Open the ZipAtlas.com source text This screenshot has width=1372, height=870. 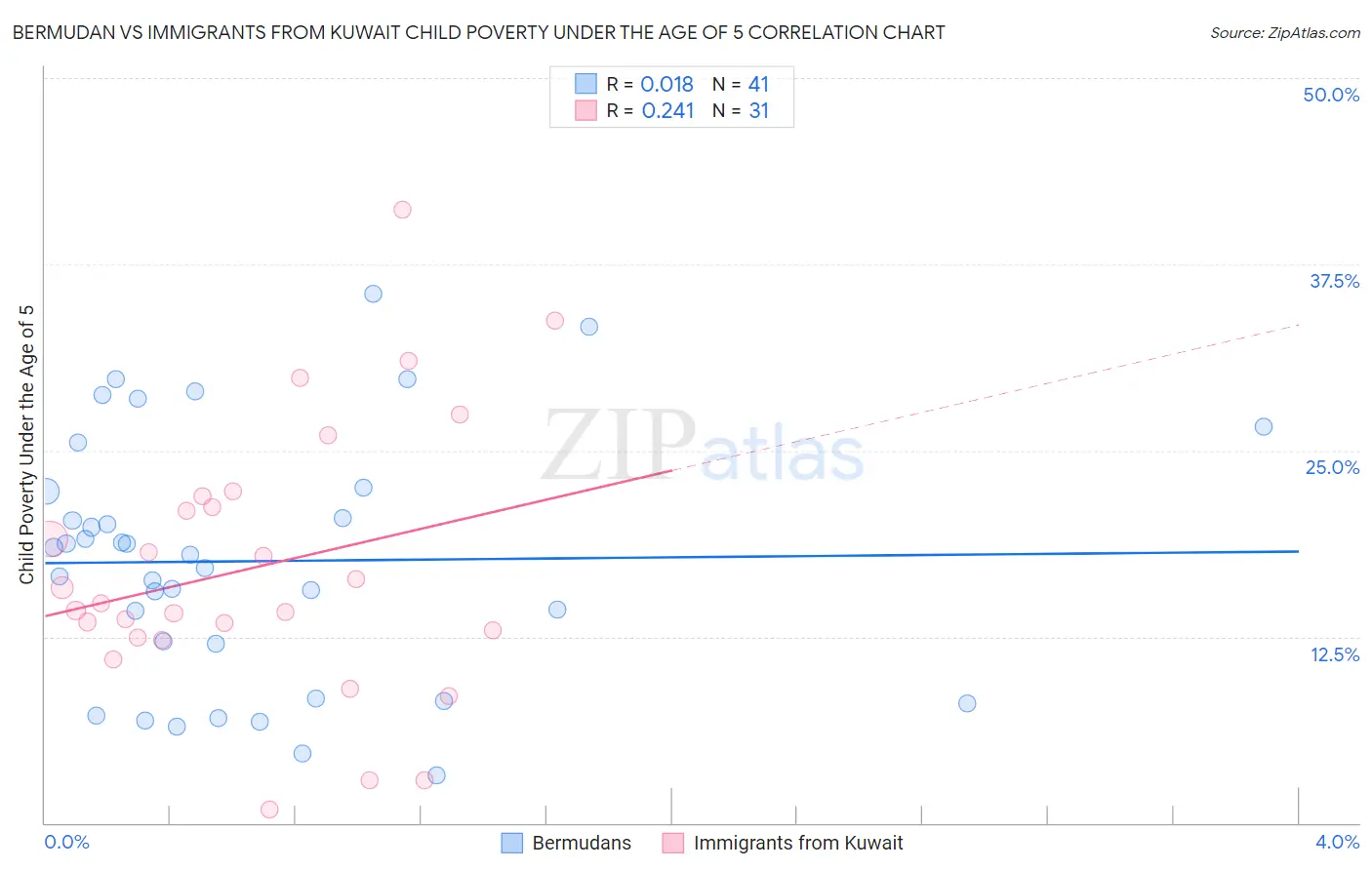1285,32
